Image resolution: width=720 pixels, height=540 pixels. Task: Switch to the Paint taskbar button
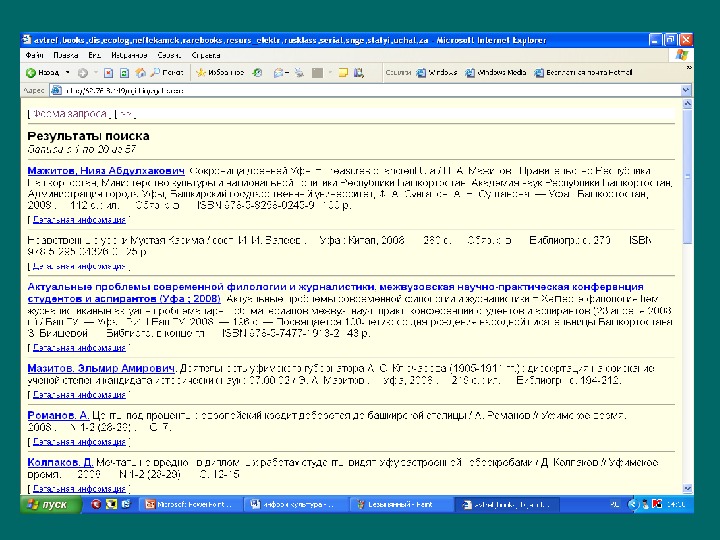[400, 504]
